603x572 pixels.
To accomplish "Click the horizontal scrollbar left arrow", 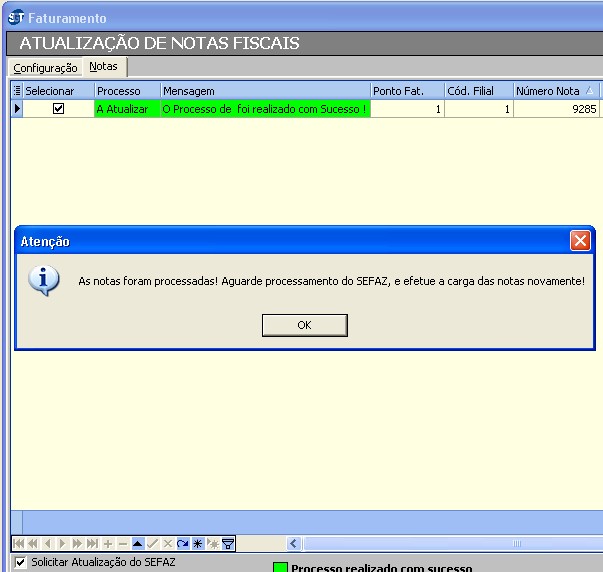I will click(x=294, y=544).
